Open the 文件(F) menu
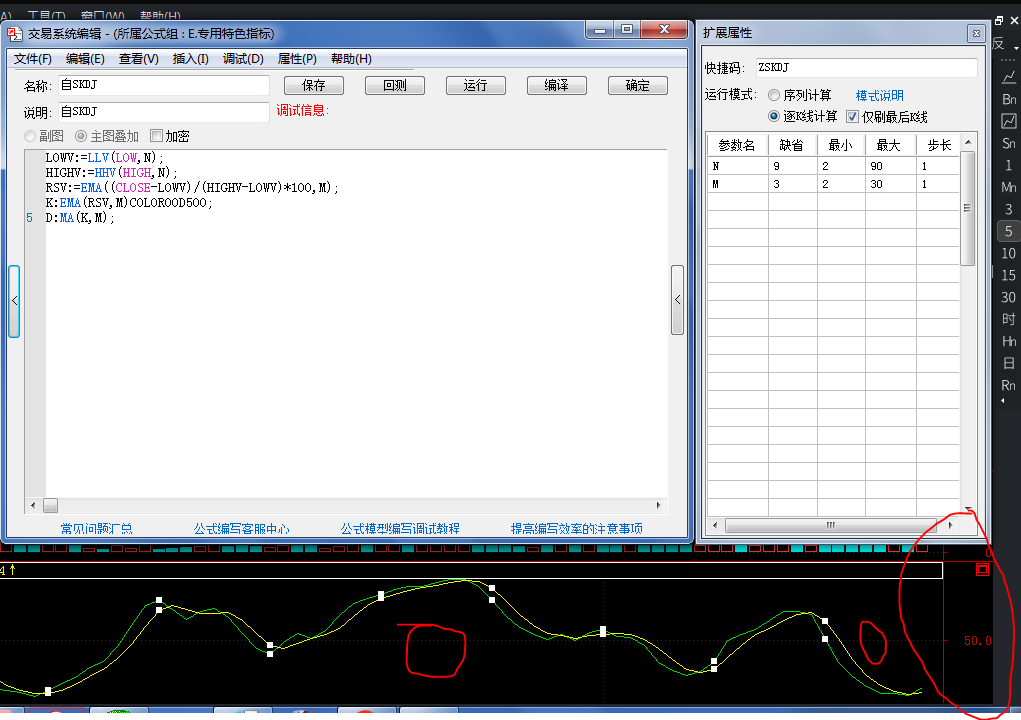Image resolution: width=1021 pixels, height=720 pixels. pos(33,59)
